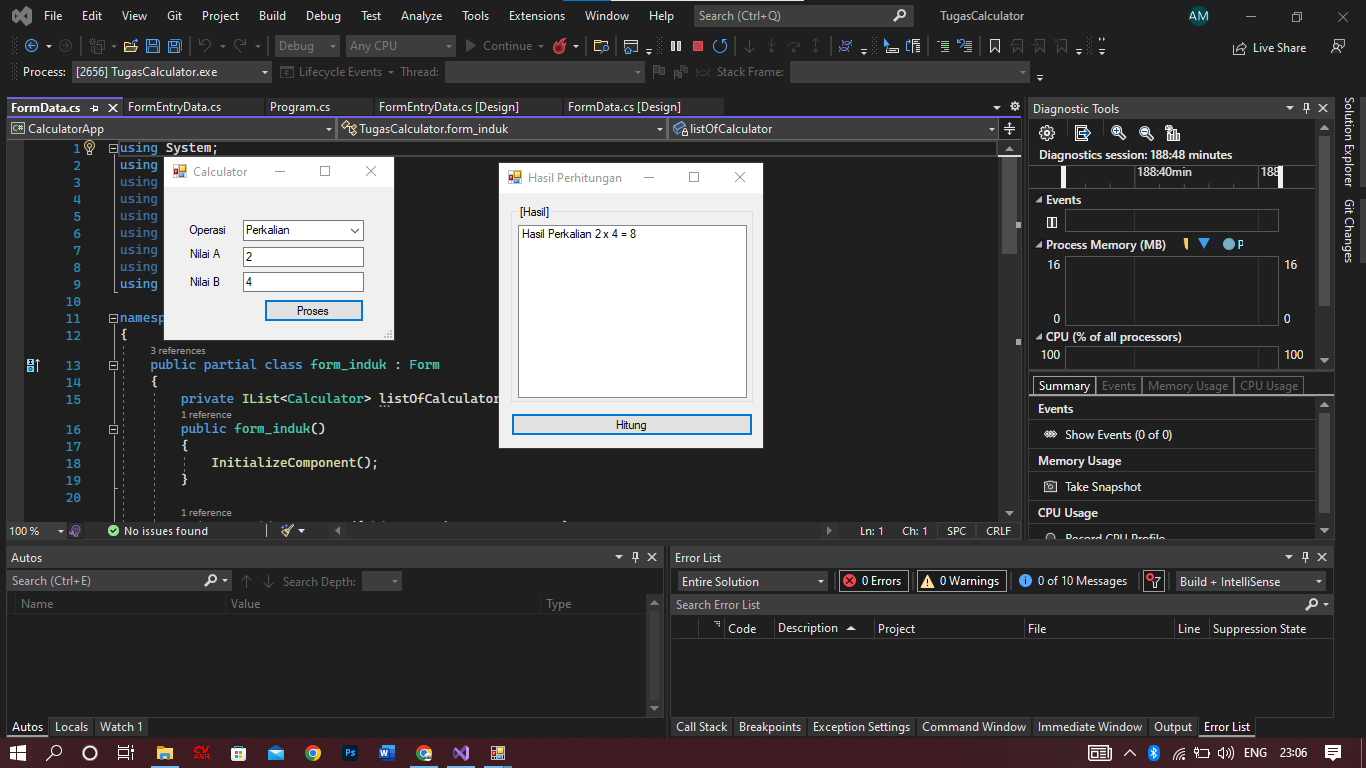1366x768 pixels.
Task: Toggle the Warnings filter in Error List
Action: (x=960, y=581)
